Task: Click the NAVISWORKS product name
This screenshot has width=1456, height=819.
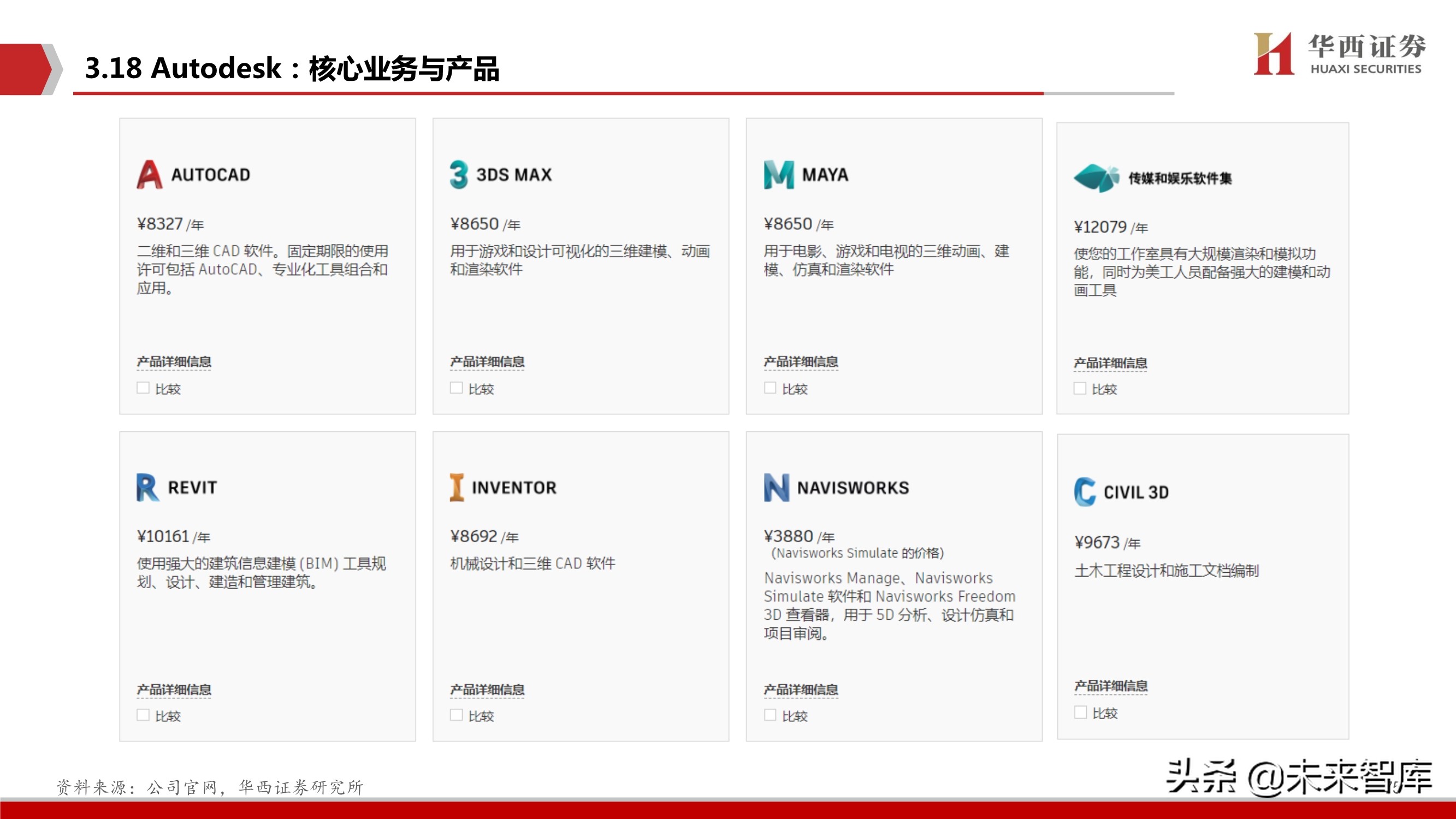Action: pyautogui.click(x=853, y=488)
